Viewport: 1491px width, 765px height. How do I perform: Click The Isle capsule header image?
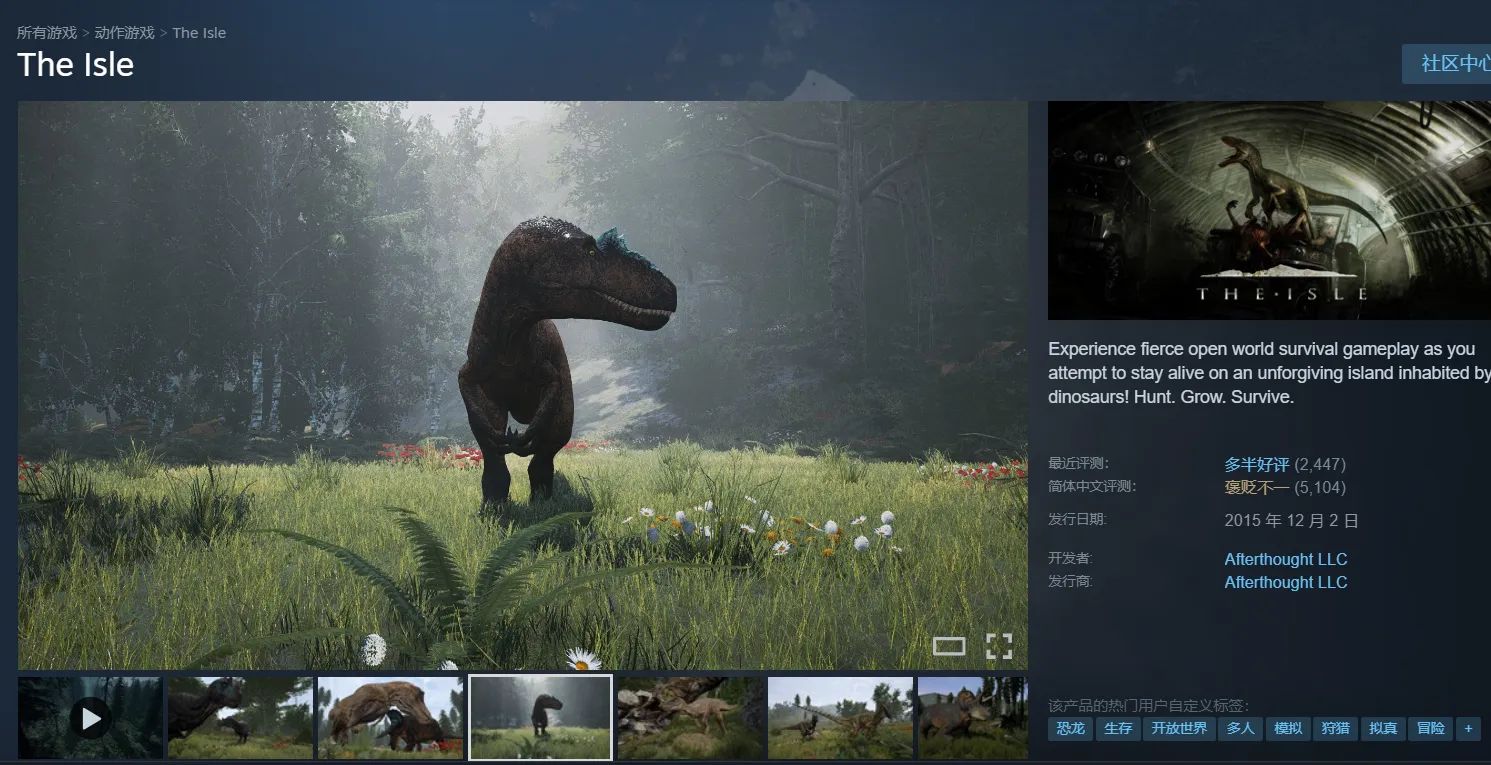1269,210
